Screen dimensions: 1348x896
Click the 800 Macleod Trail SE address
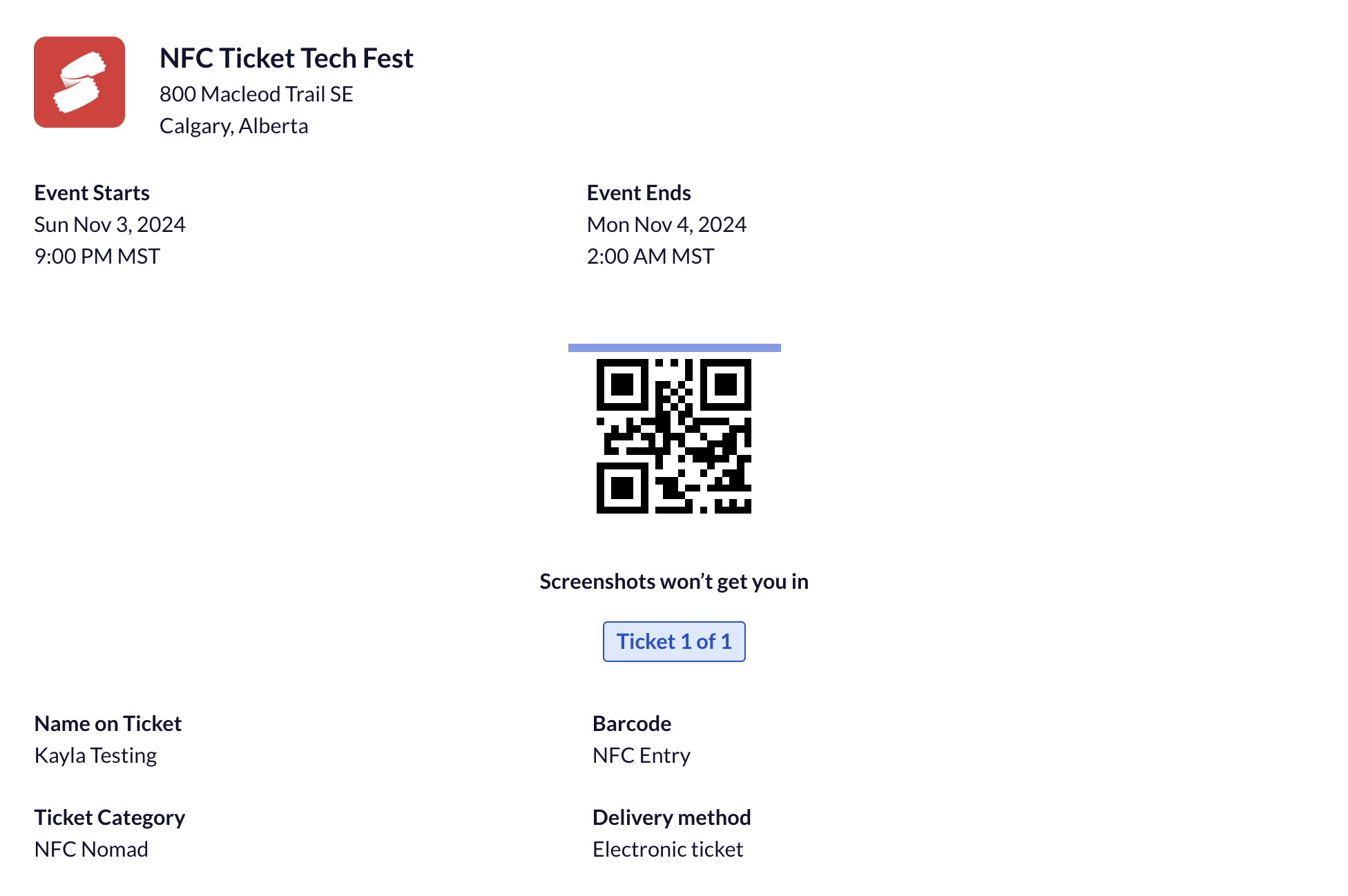(256, 94)
